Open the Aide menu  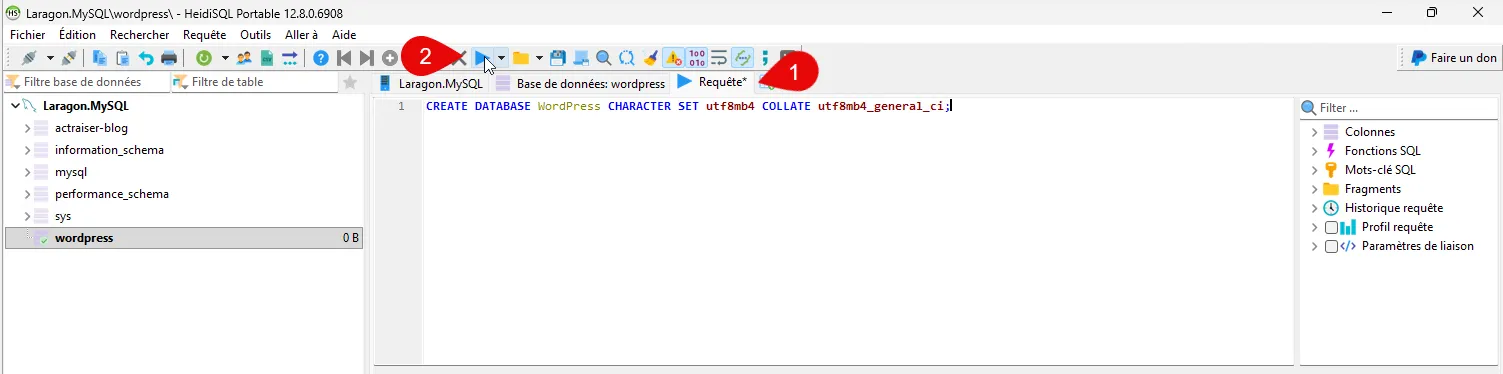pos(344,34)
